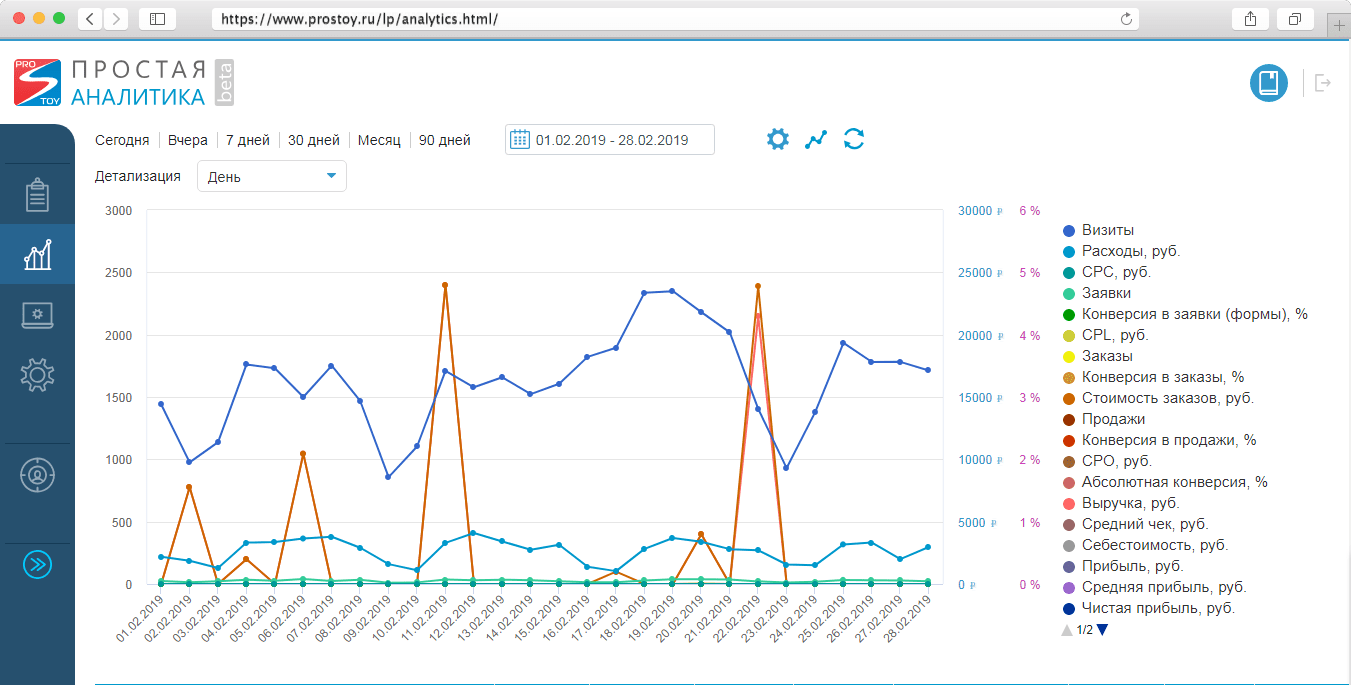Open chart settings gear above the graph
This screenshot has height=685, width=1351.
[x=777, y=139]
